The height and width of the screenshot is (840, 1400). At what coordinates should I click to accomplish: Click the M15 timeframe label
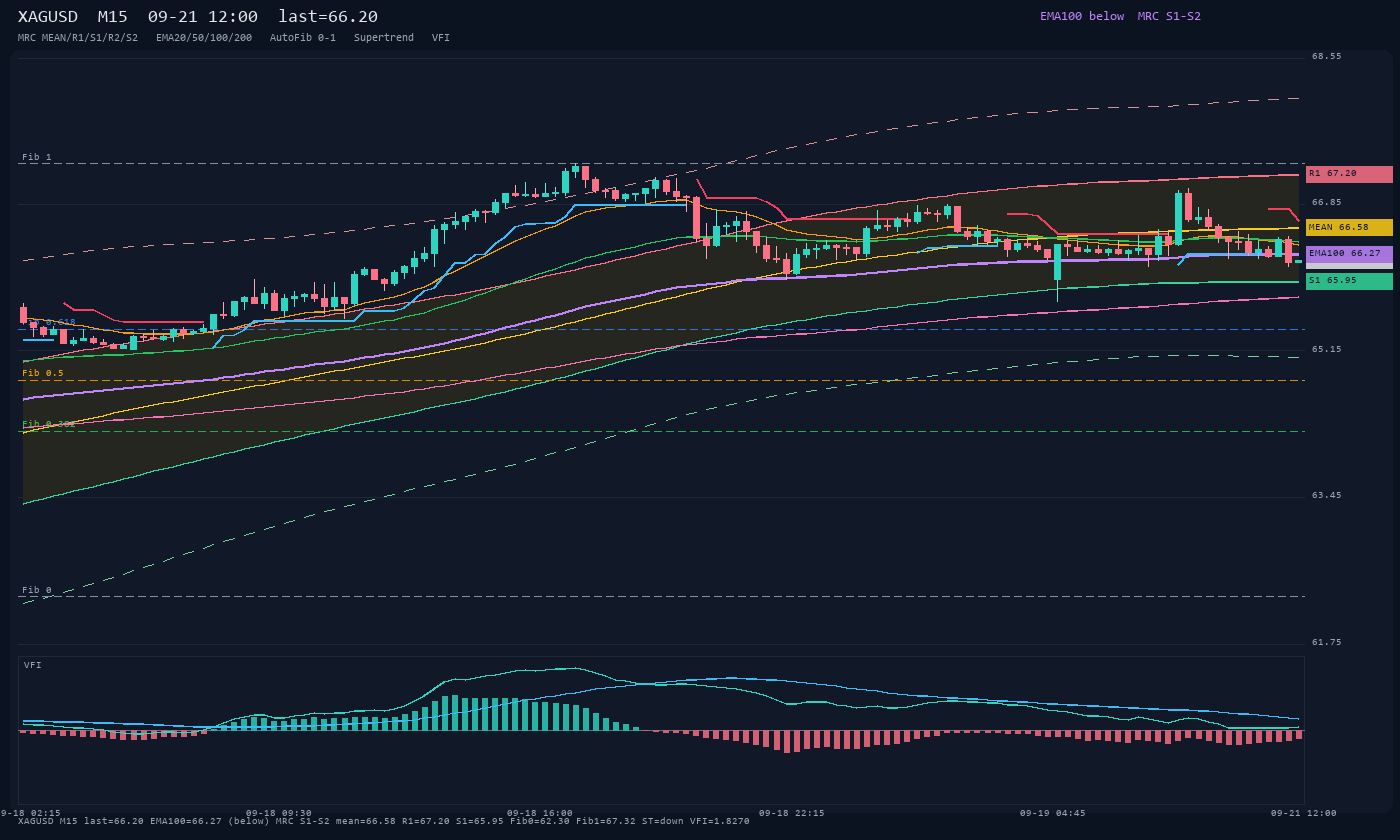pos(112,17)
